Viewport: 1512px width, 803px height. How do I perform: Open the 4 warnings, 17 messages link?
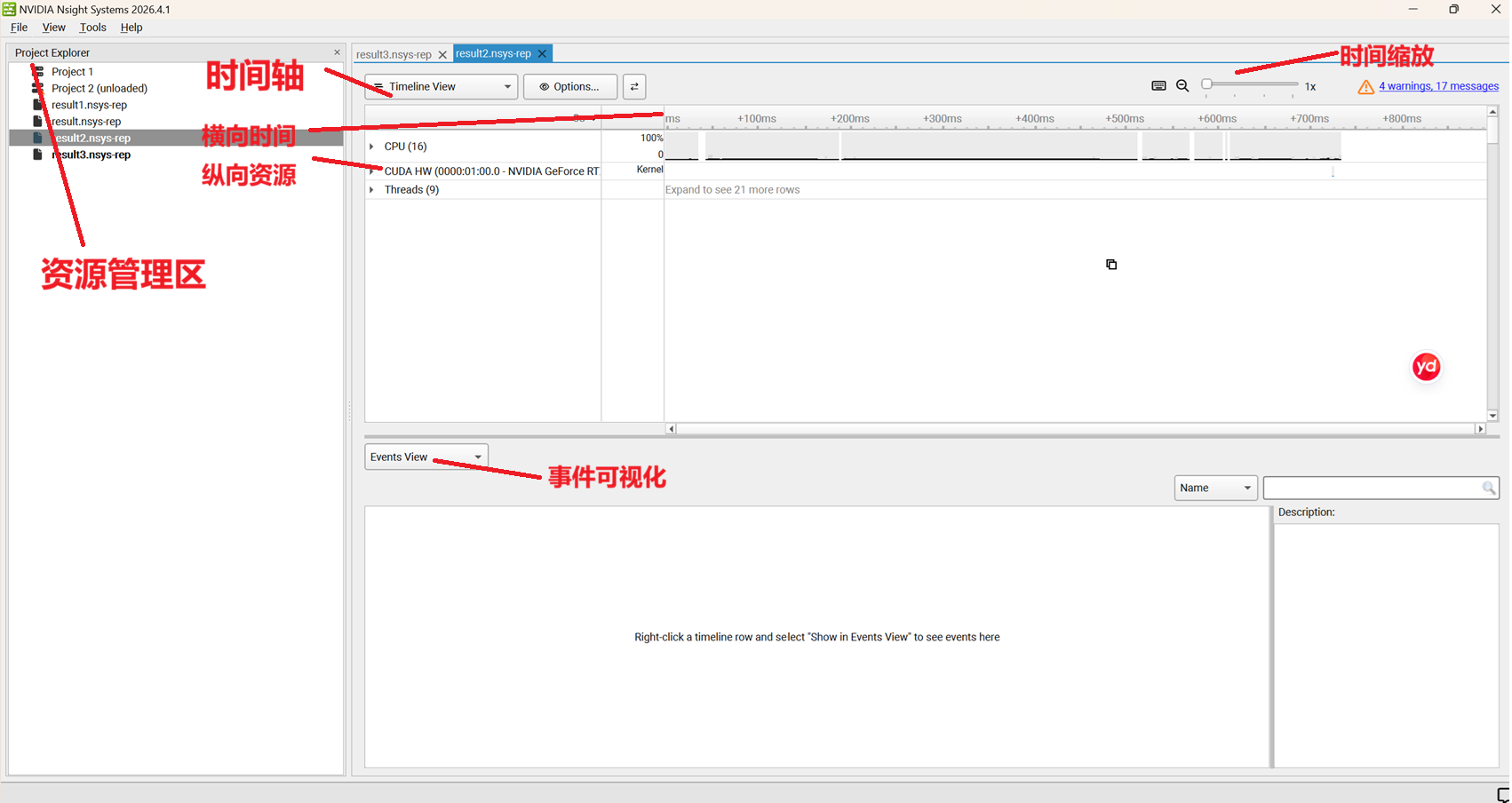(1438, 86)
